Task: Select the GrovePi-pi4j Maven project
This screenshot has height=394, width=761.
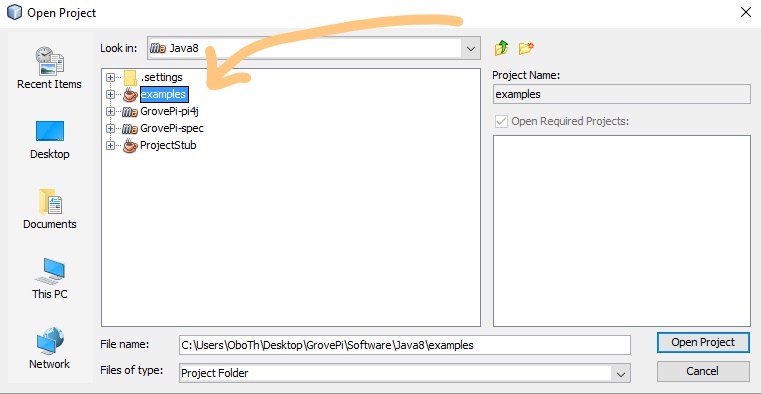Action: pos(169,112)
